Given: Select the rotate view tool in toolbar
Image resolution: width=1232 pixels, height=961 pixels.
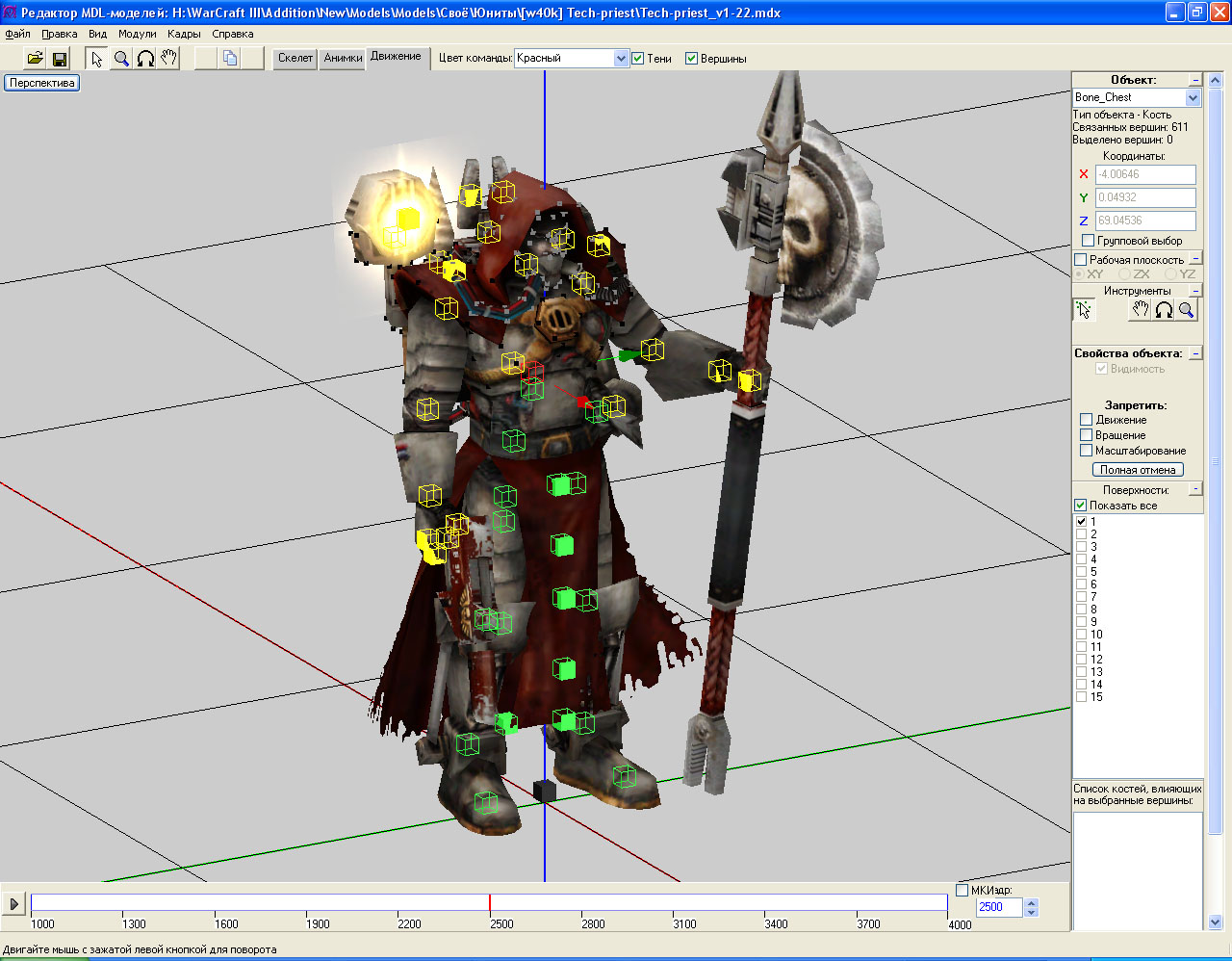Looking at the screenshot, I should [145, 59].
